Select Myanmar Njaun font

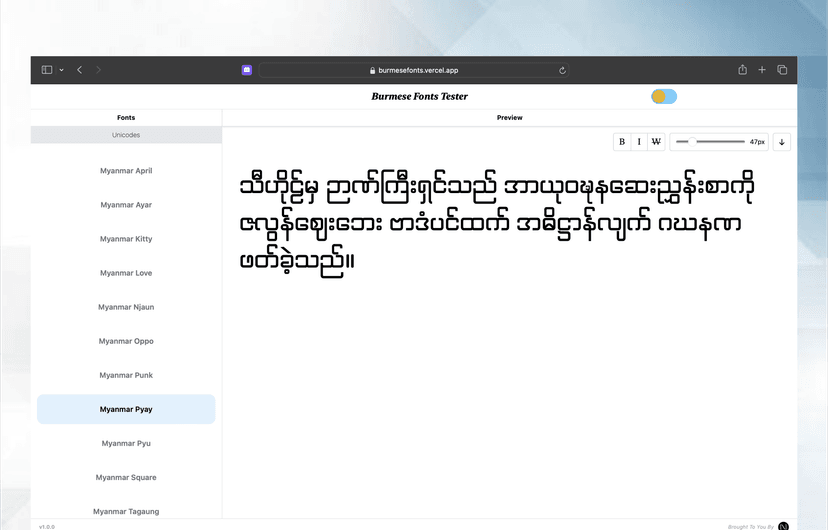pyautogui.click(x=126, y=307)
